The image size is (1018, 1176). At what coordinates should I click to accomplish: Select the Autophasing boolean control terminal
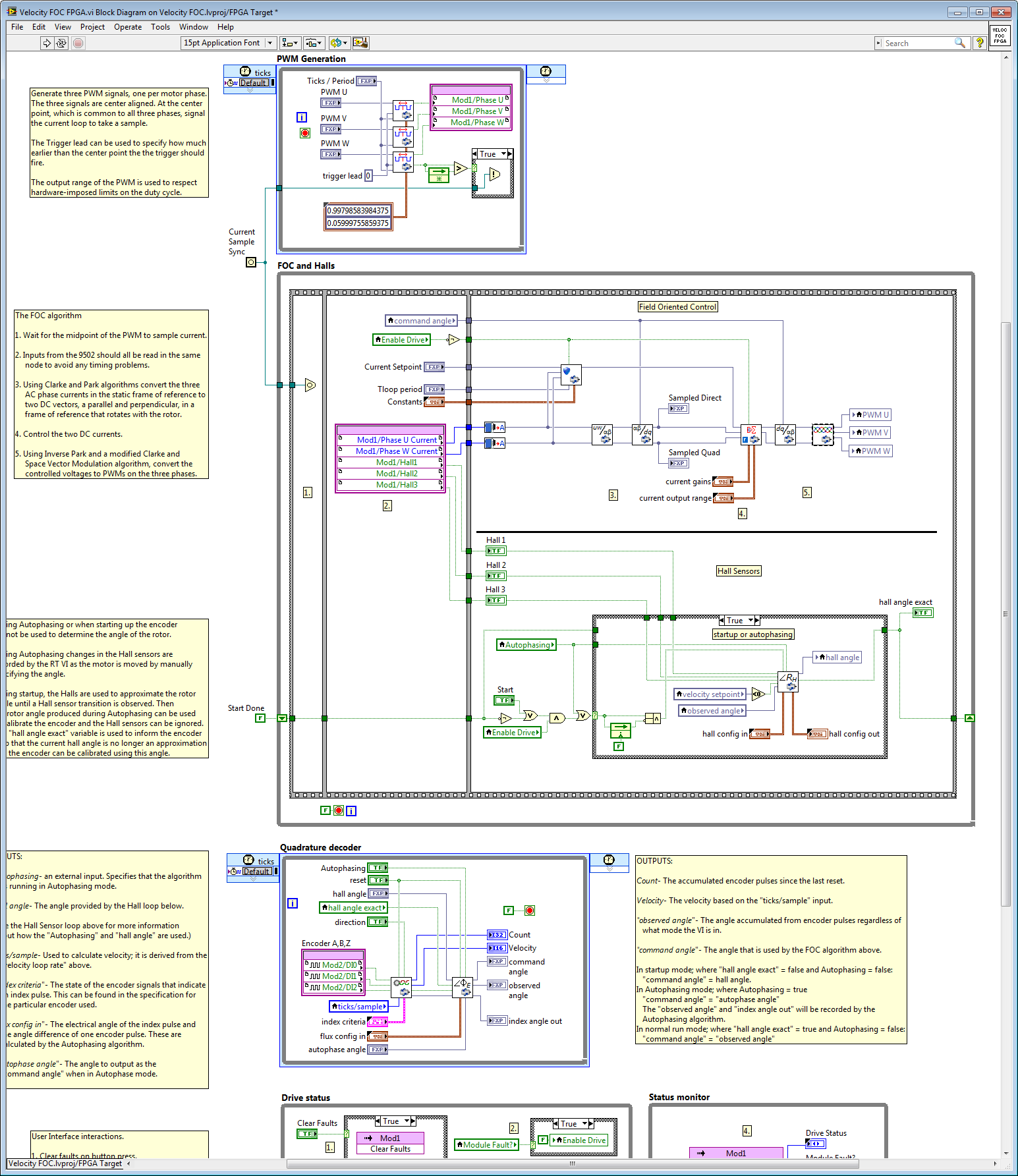click(378, 868)
